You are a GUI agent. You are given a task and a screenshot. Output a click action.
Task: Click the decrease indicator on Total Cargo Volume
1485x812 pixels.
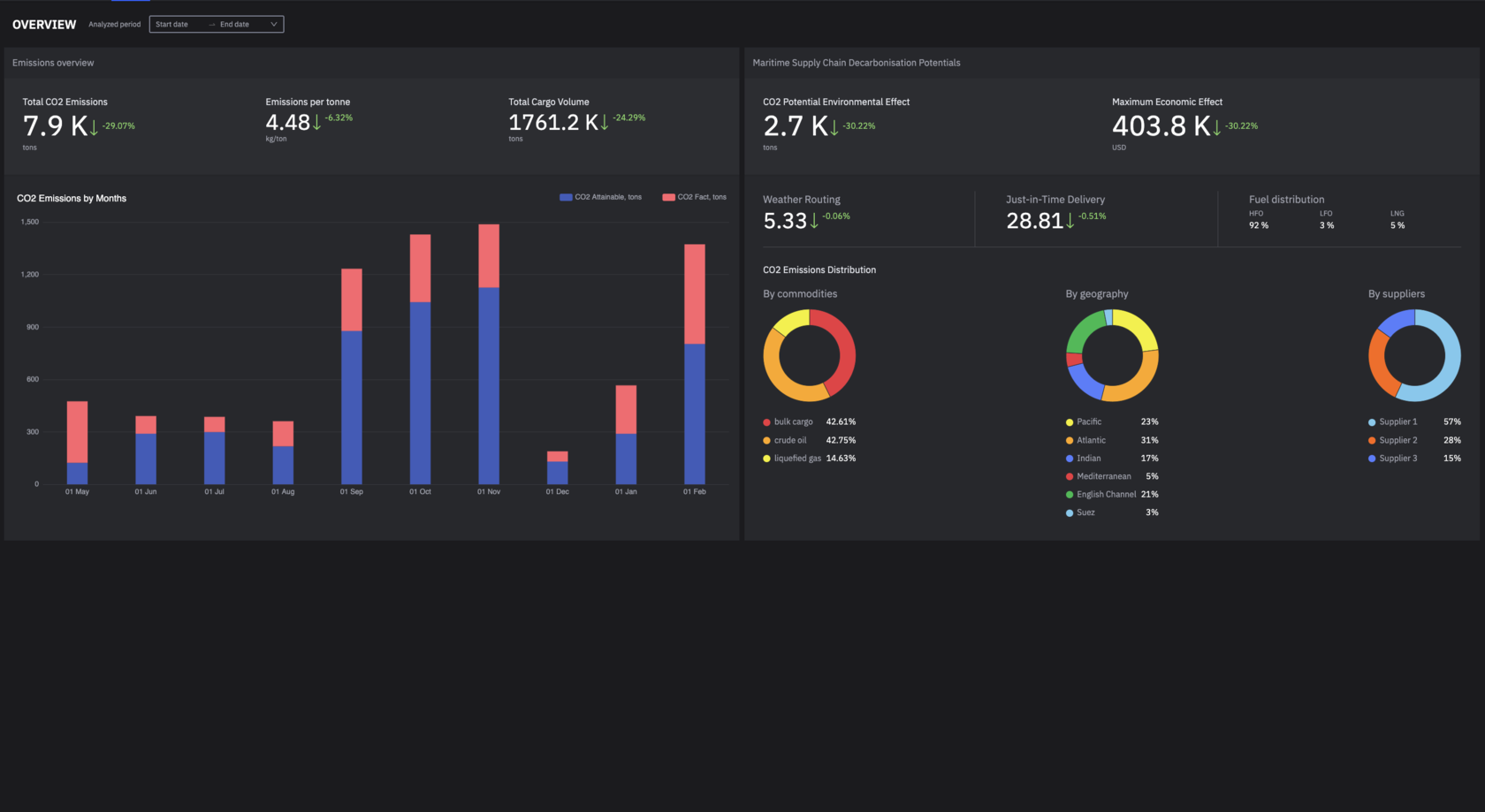click(x=605, y=122)
